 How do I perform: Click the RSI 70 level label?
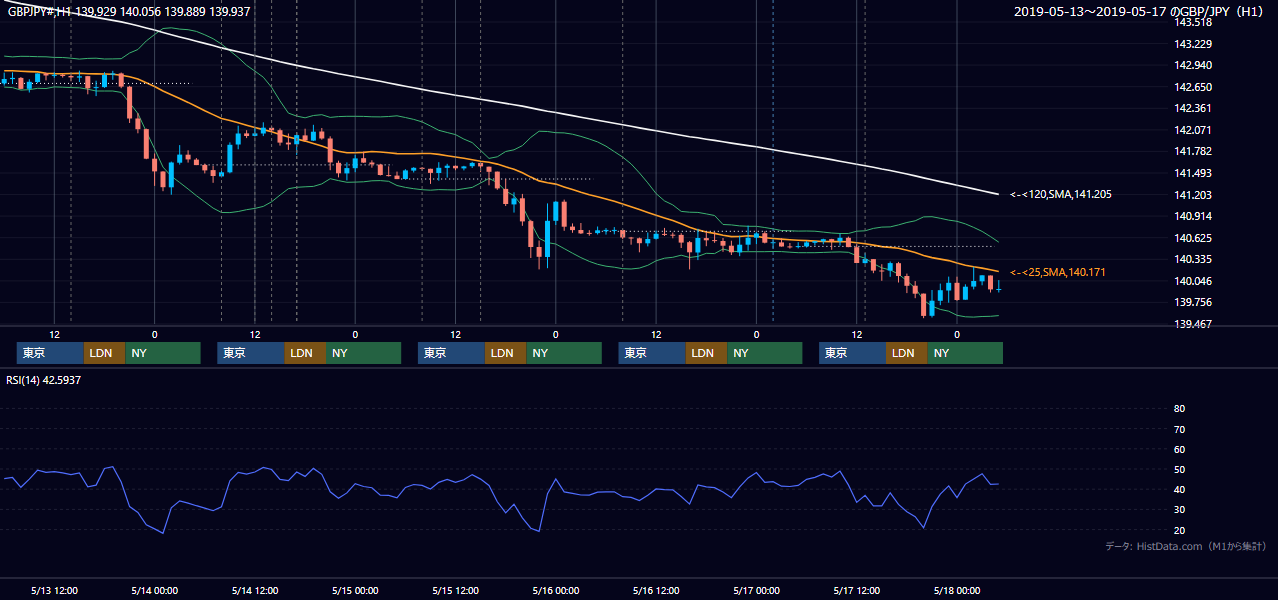(x=1179, y=429)
